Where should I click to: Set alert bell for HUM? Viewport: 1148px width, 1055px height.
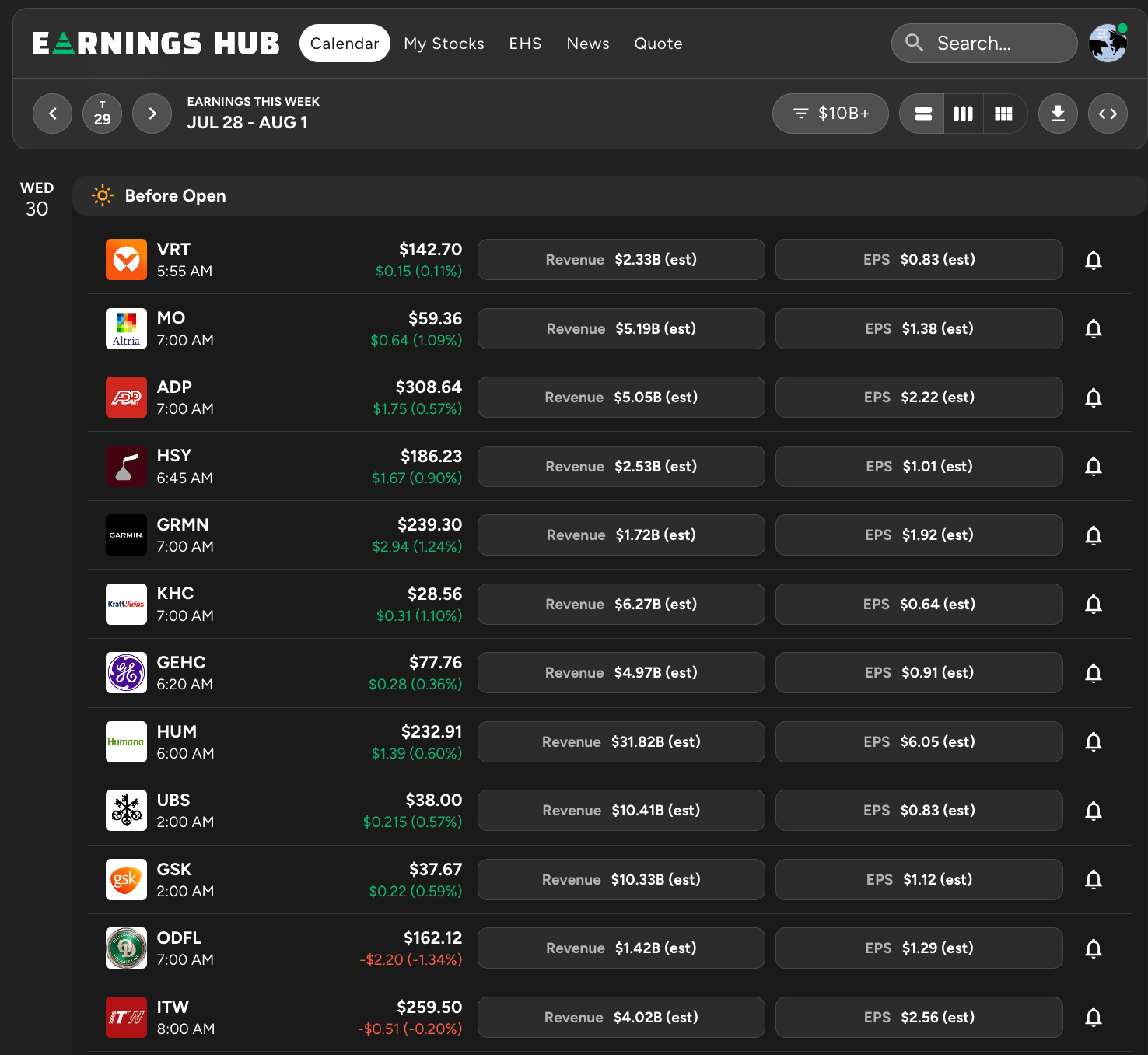tap(1094, 741)
